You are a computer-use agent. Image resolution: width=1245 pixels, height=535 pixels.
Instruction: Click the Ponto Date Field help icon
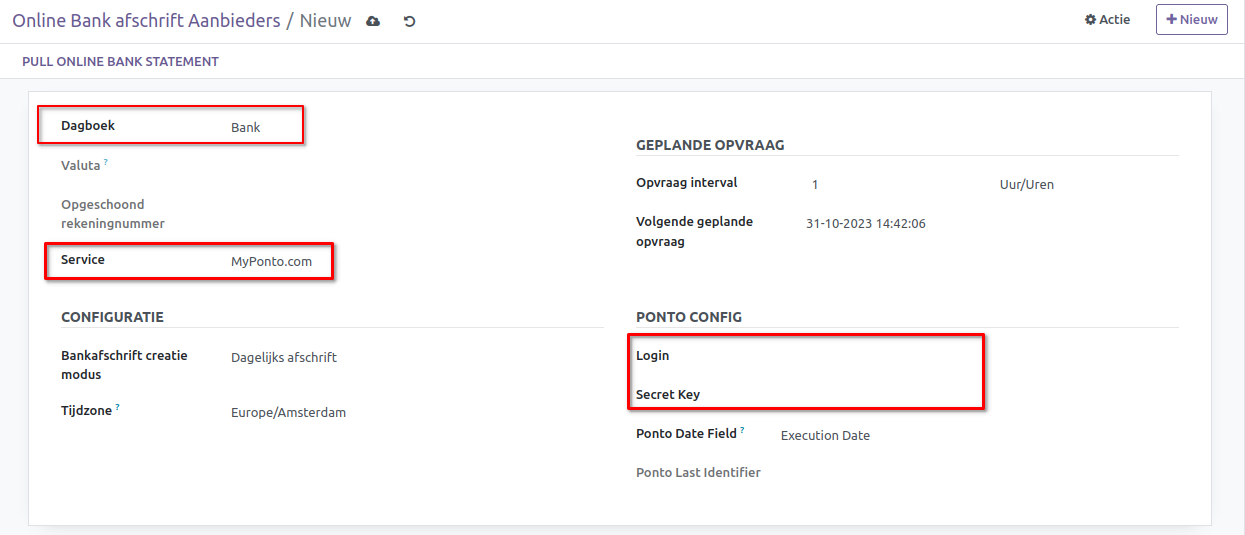[x=742, y=430]
